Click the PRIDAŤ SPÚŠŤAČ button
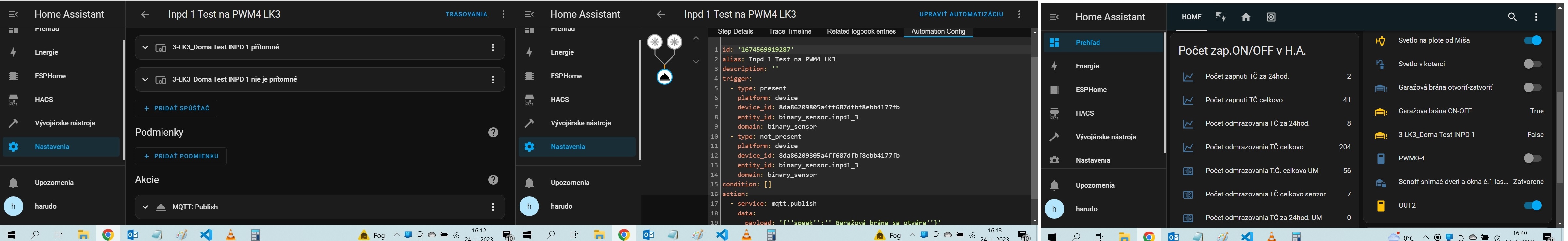1568x241 pixels. pos(177,109)
